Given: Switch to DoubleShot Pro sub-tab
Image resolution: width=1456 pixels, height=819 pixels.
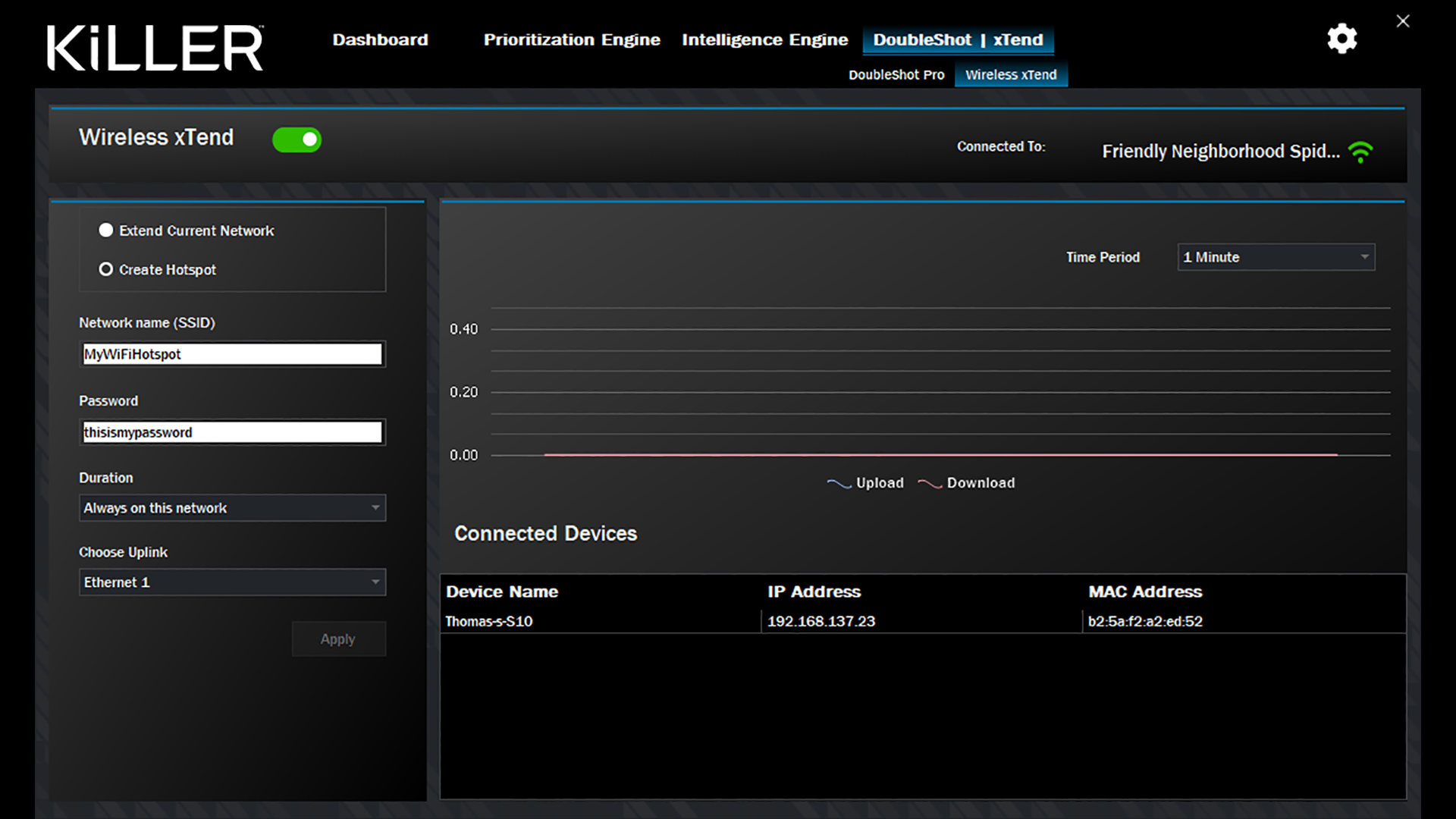Looking at the screenshot, I should [x=896, y=75].
